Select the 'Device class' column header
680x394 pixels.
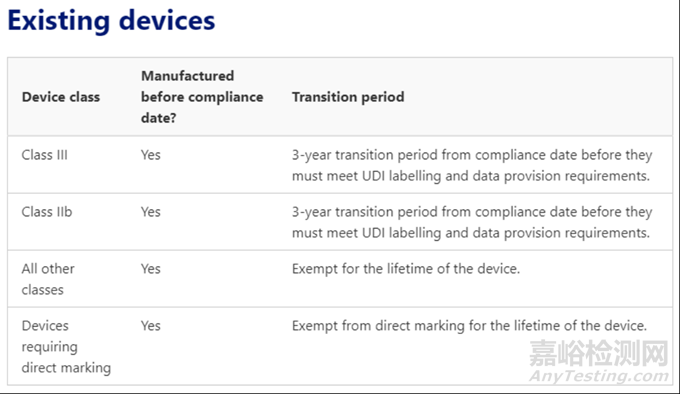[61, 97]
